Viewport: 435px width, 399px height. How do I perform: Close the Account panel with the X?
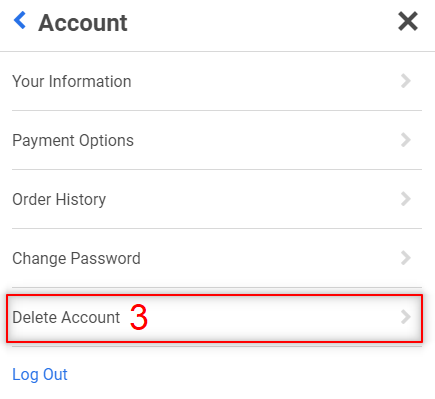tap(408, 21)
